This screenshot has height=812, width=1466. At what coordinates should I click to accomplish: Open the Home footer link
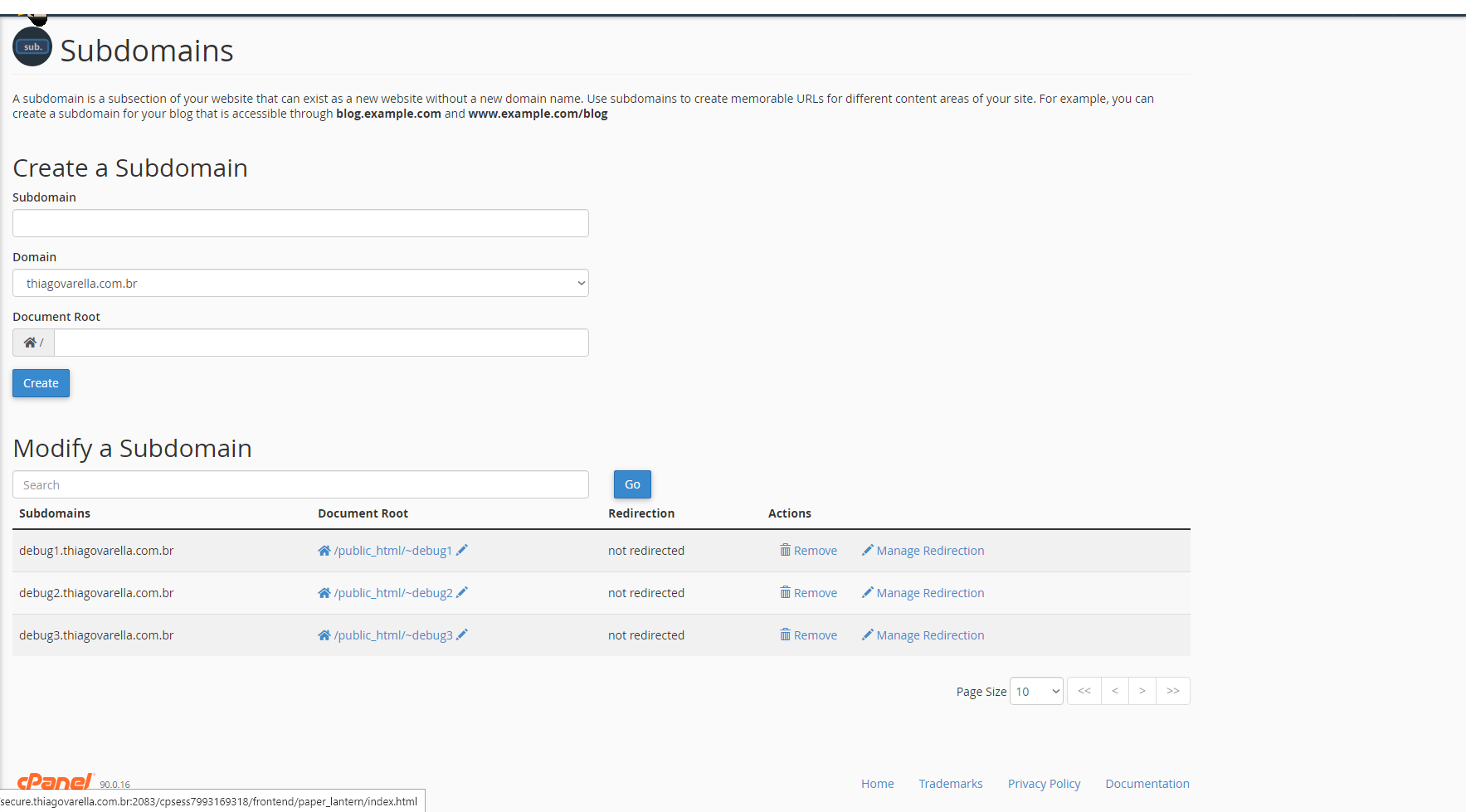[877, 784]
